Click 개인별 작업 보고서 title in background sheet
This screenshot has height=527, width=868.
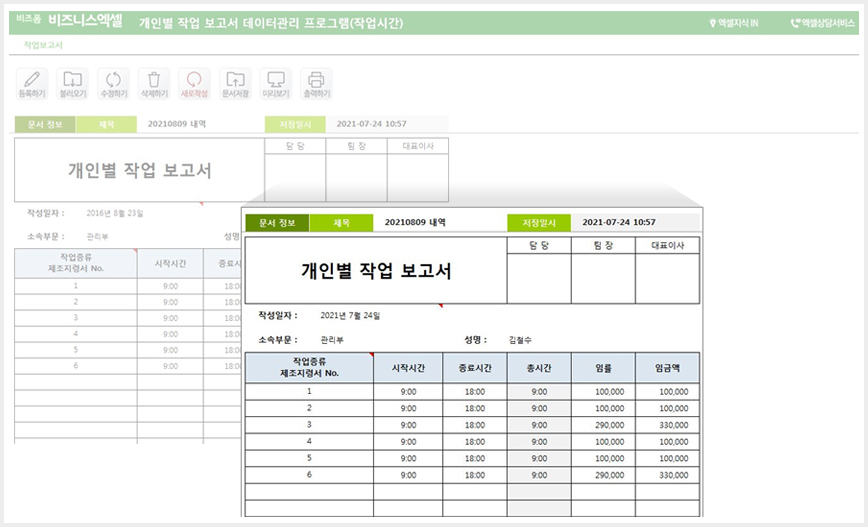pyautogui.click(x=140, y=170)
